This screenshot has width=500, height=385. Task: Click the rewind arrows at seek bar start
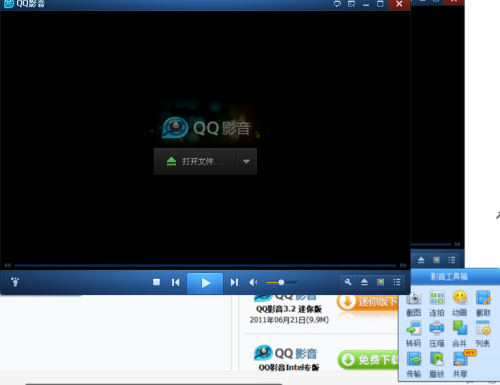(x=7, y=266)
